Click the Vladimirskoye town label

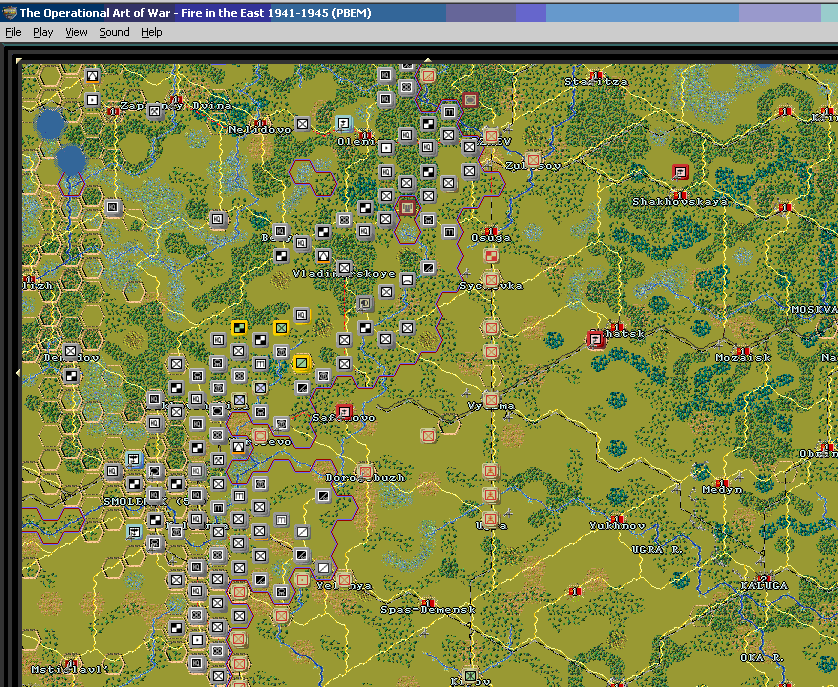344,274
